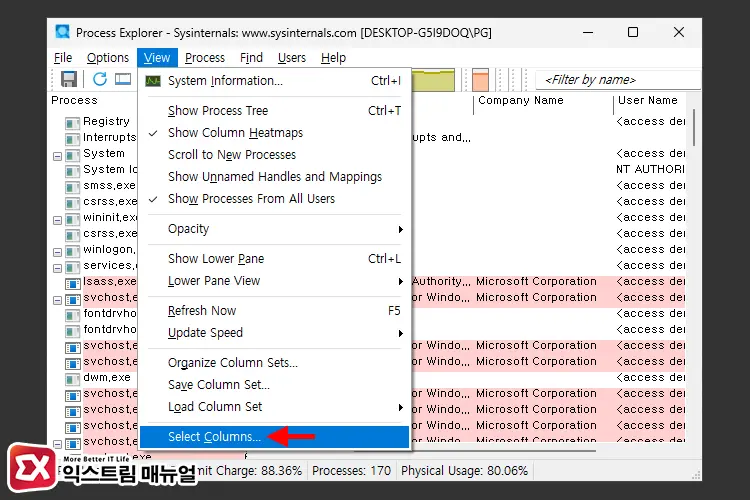
Task: Close the View menu
Action: [157, 58]
